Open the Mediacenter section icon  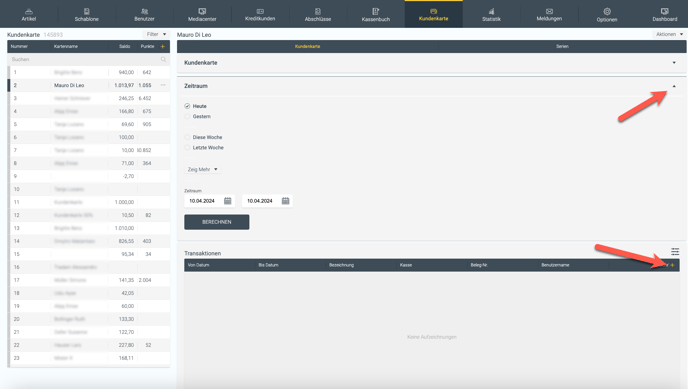pyautogui.click(x=202, y=11)
